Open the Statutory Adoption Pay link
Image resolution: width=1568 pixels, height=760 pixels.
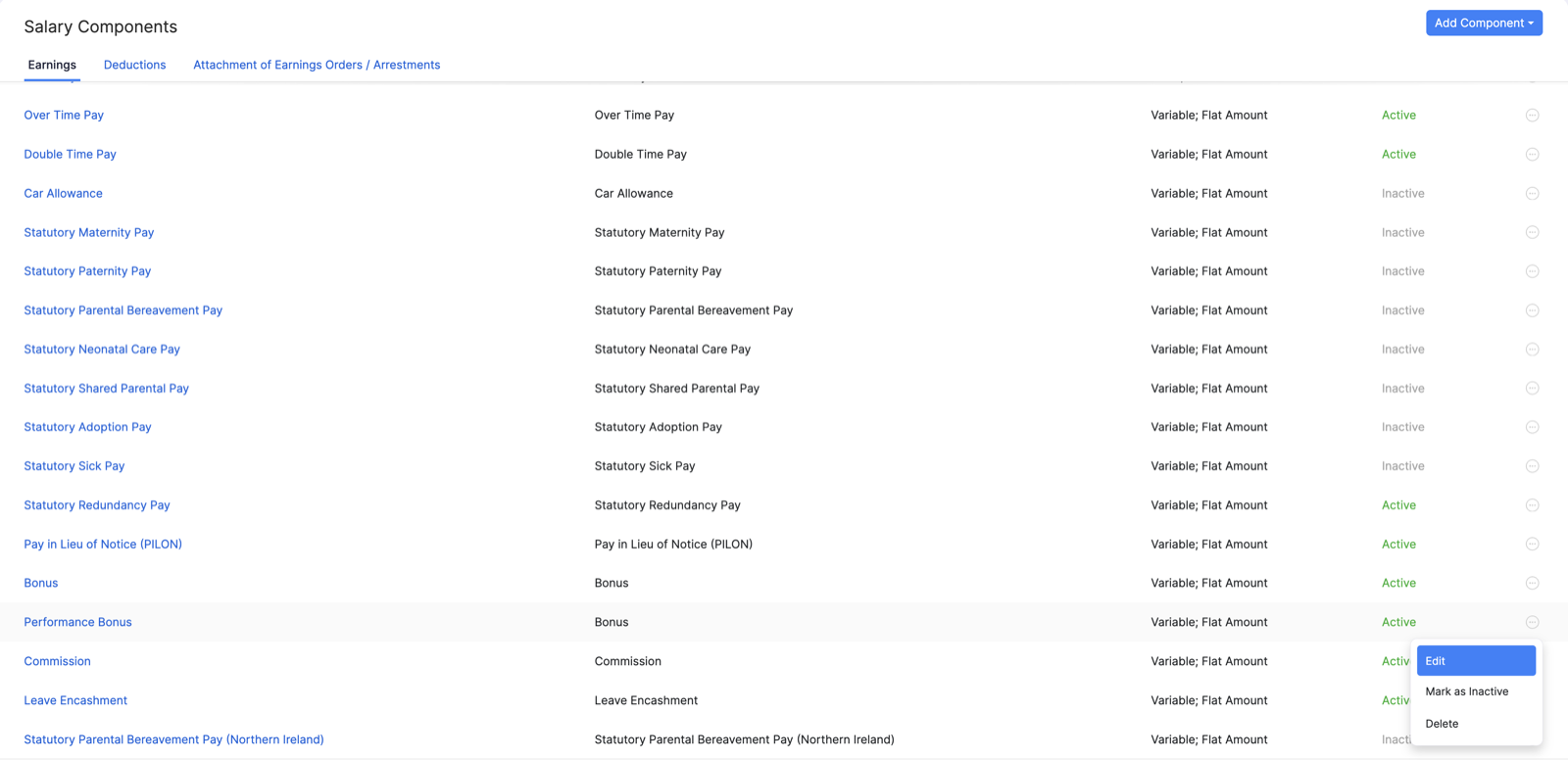point(88,427)
